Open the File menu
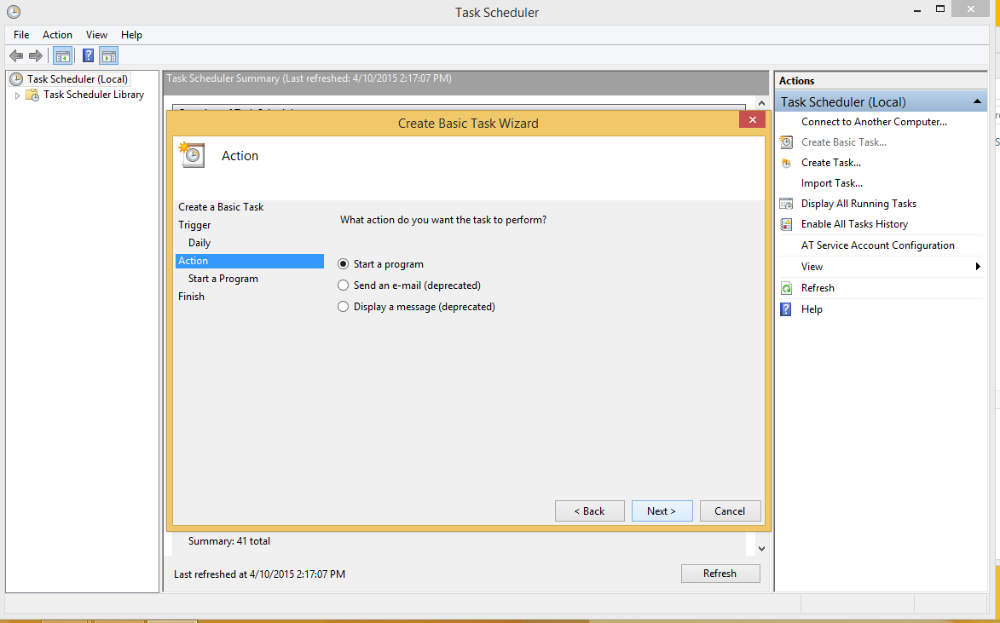 click(x=21, y=34)
